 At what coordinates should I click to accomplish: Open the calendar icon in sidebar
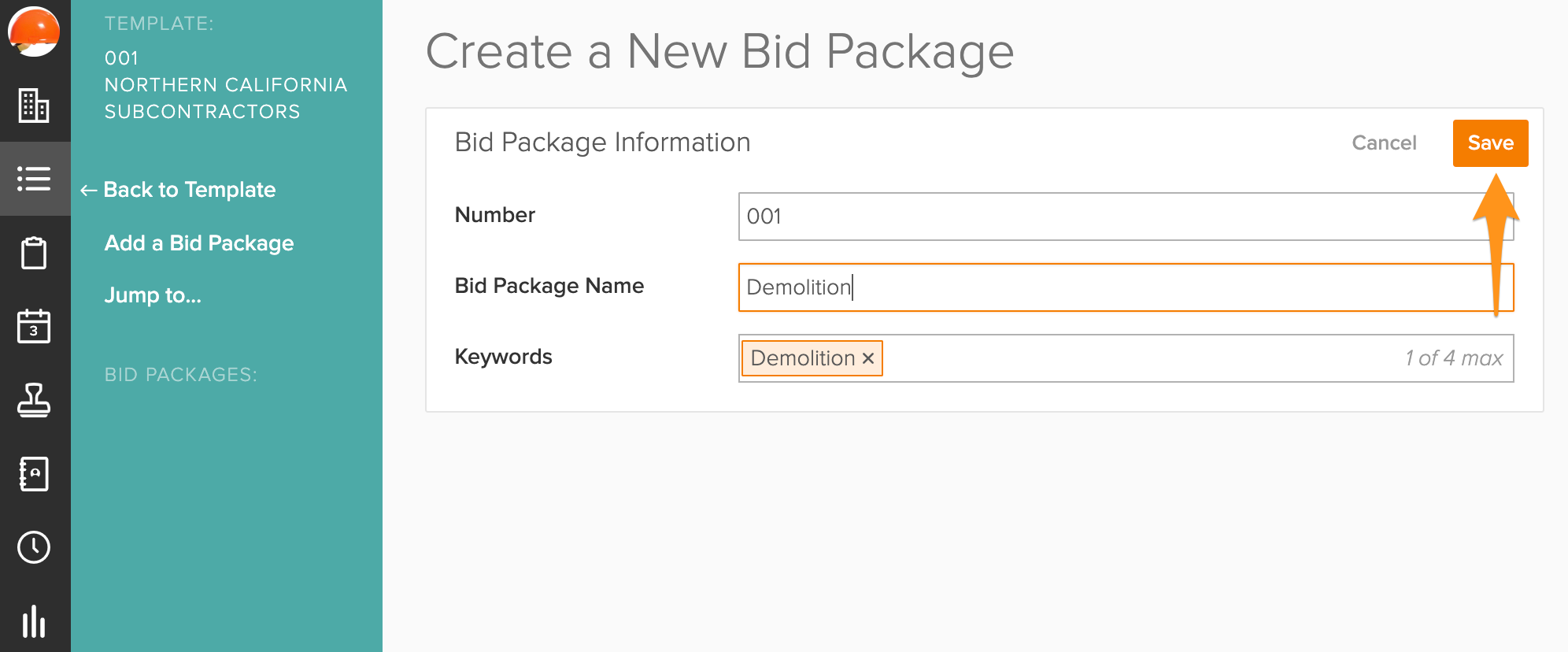point(34,326)
